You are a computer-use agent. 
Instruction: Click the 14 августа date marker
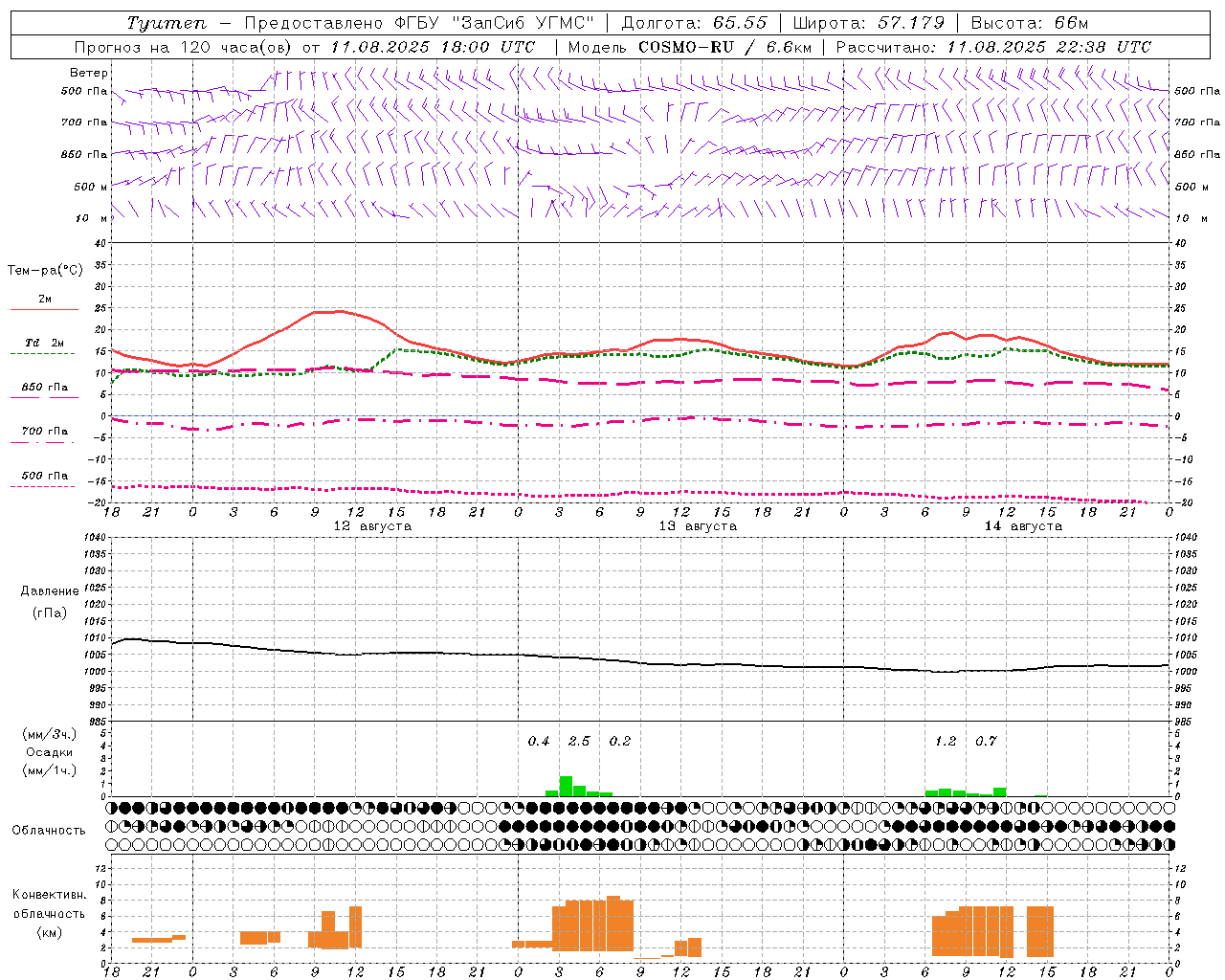click(x=1023, y=526)
